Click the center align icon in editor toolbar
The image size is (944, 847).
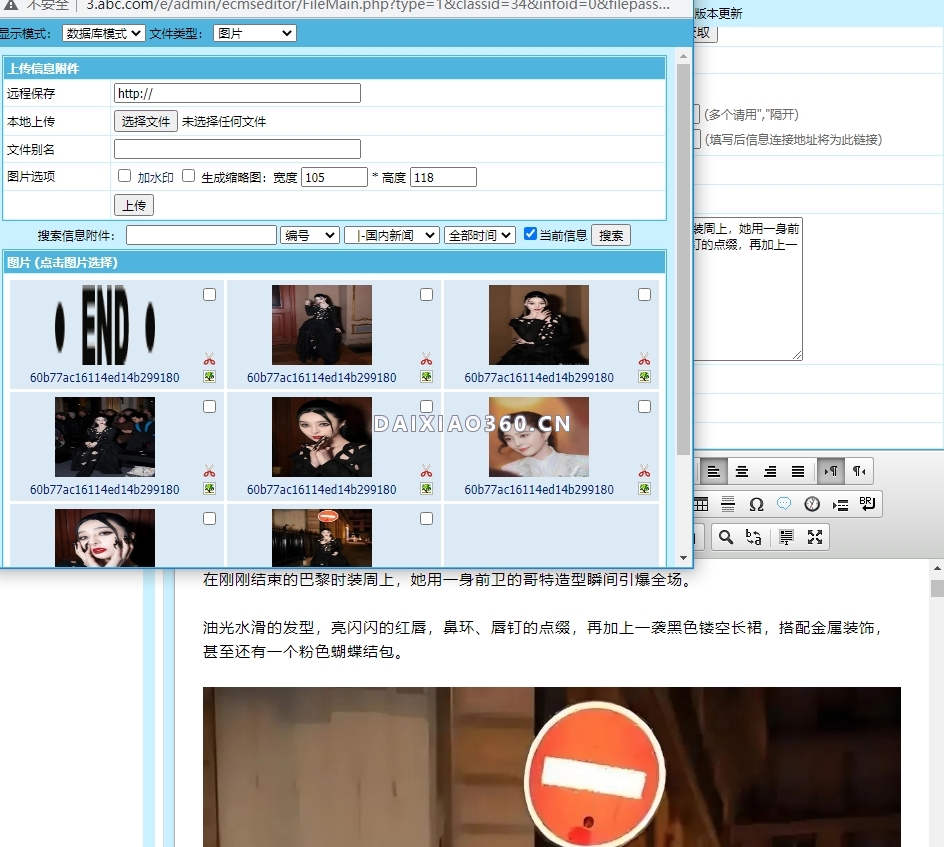tap(742, 471)
